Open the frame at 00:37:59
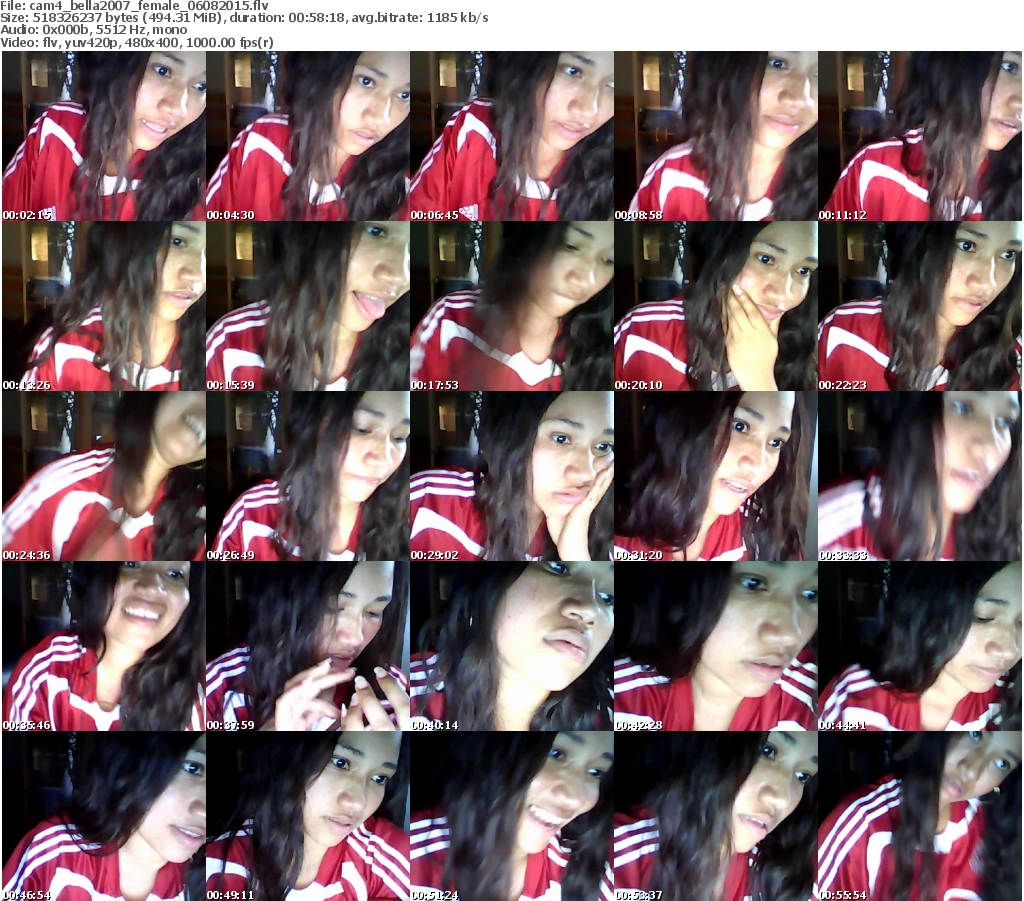Viewport: 1024px width, 901px height. point(308,646)
